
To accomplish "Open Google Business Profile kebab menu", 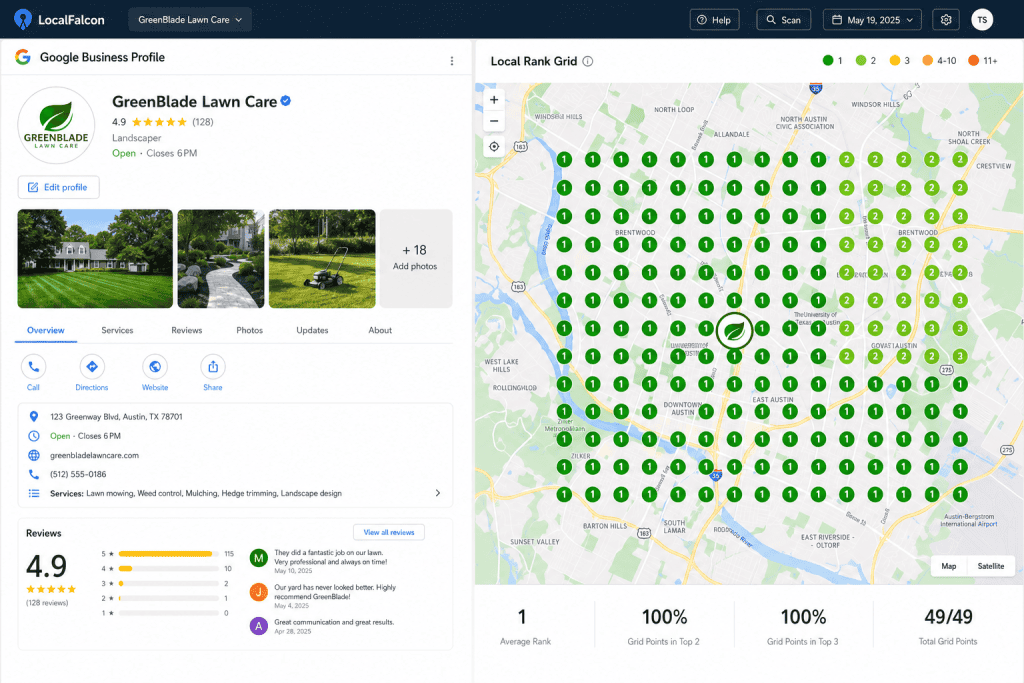I will (x=452, y=61).
